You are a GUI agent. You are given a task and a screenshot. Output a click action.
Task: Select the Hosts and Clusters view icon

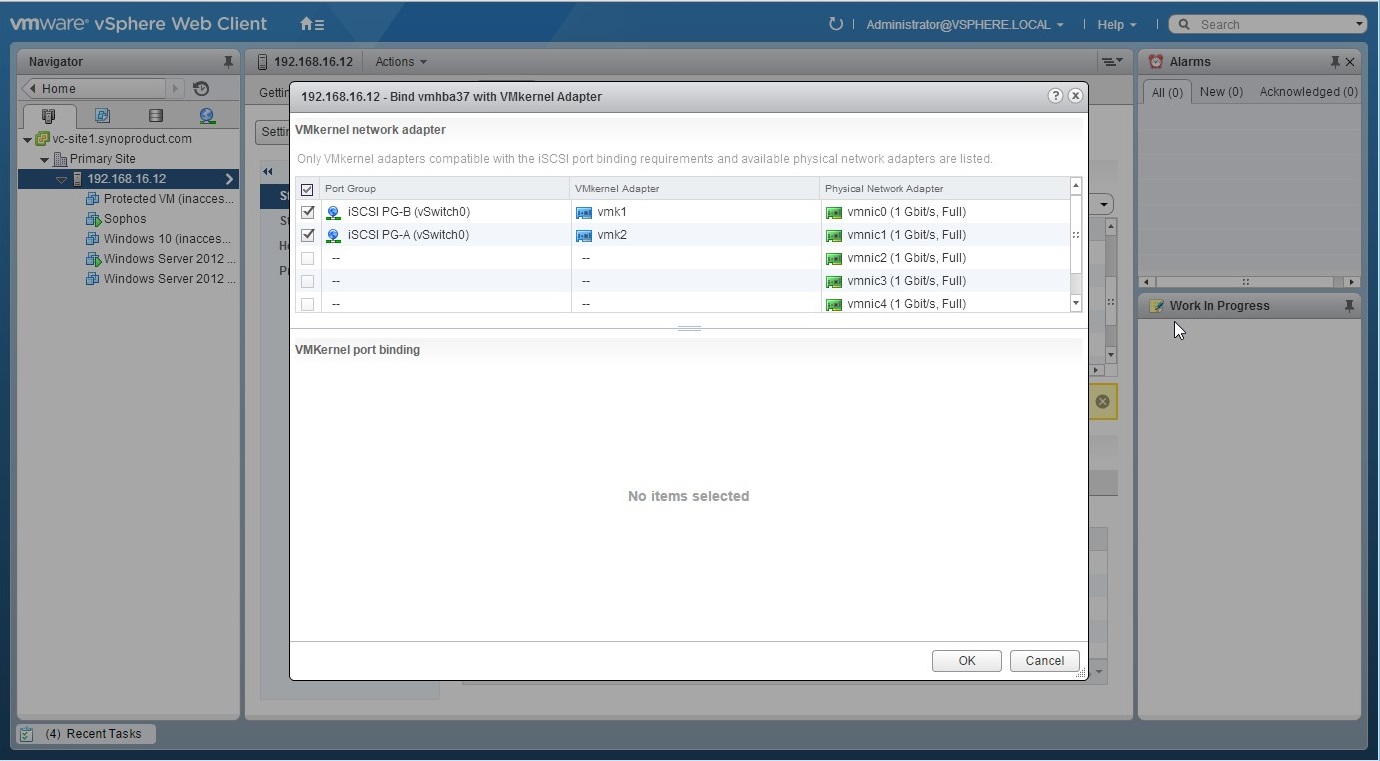(x=49, y=115)
